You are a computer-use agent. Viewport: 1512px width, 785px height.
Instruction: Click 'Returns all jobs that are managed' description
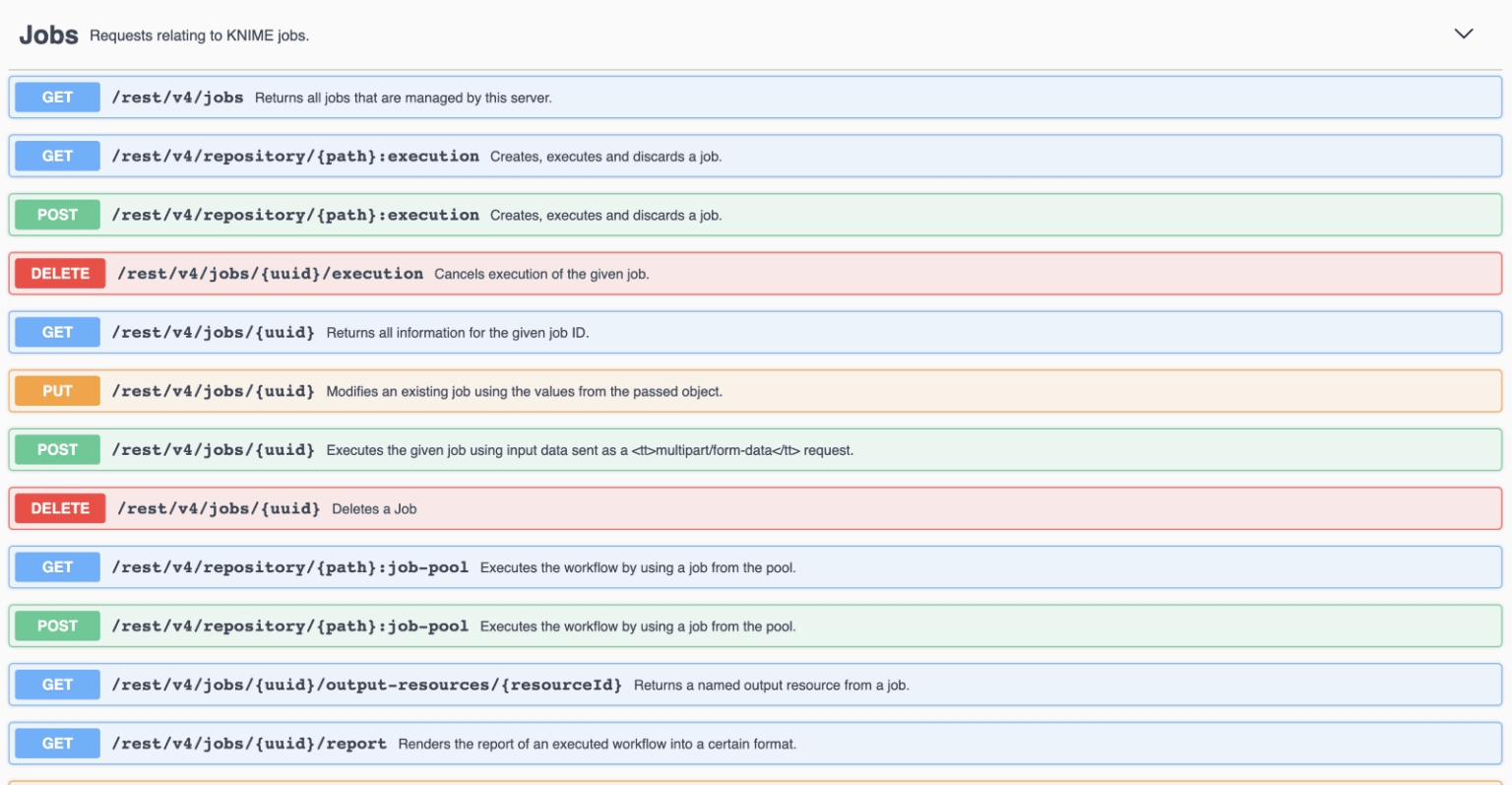403,98
